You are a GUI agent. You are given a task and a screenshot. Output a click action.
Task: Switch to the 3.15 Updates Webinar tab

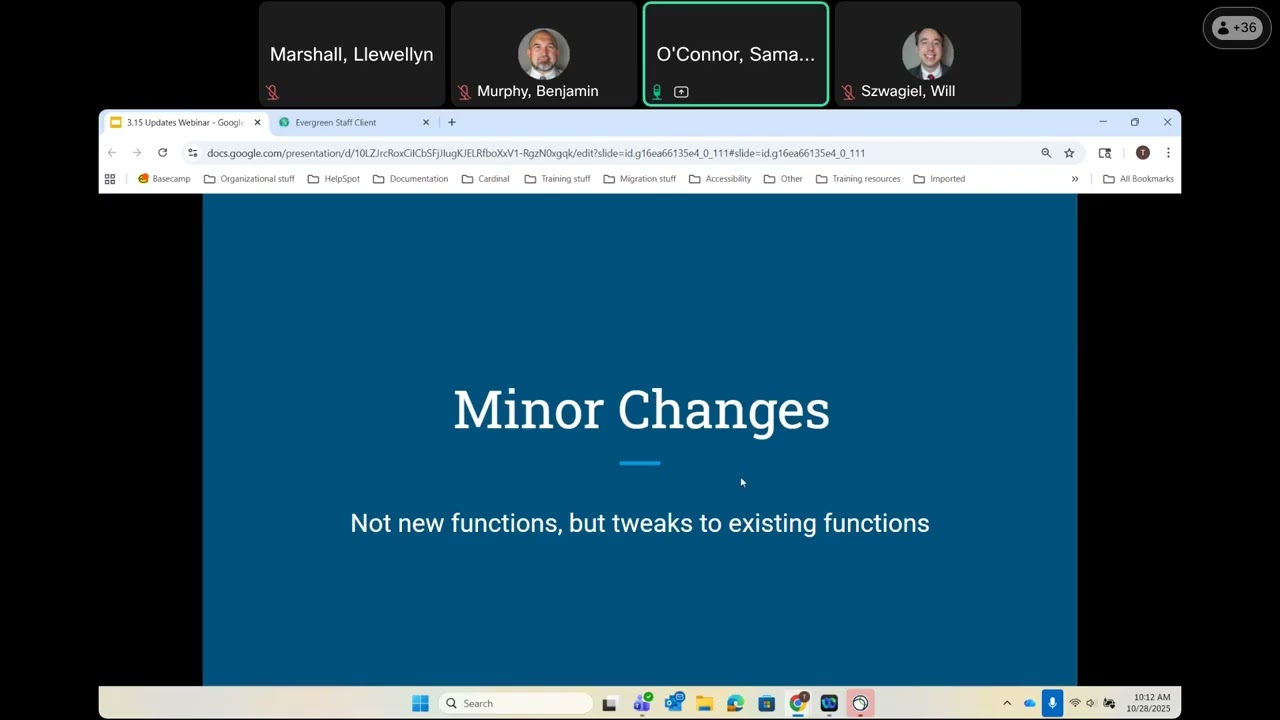click(183, 122)
